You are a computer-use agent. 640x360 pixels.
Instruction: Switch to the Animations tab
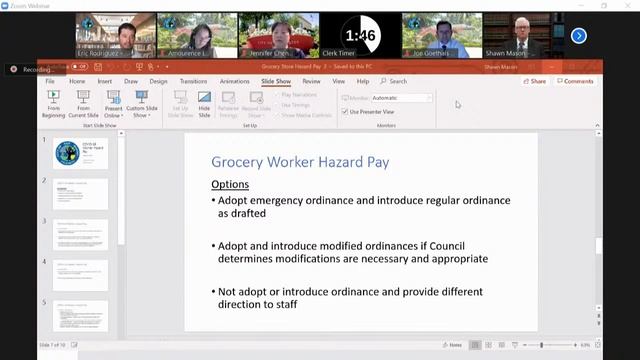(x=235, y=81)
